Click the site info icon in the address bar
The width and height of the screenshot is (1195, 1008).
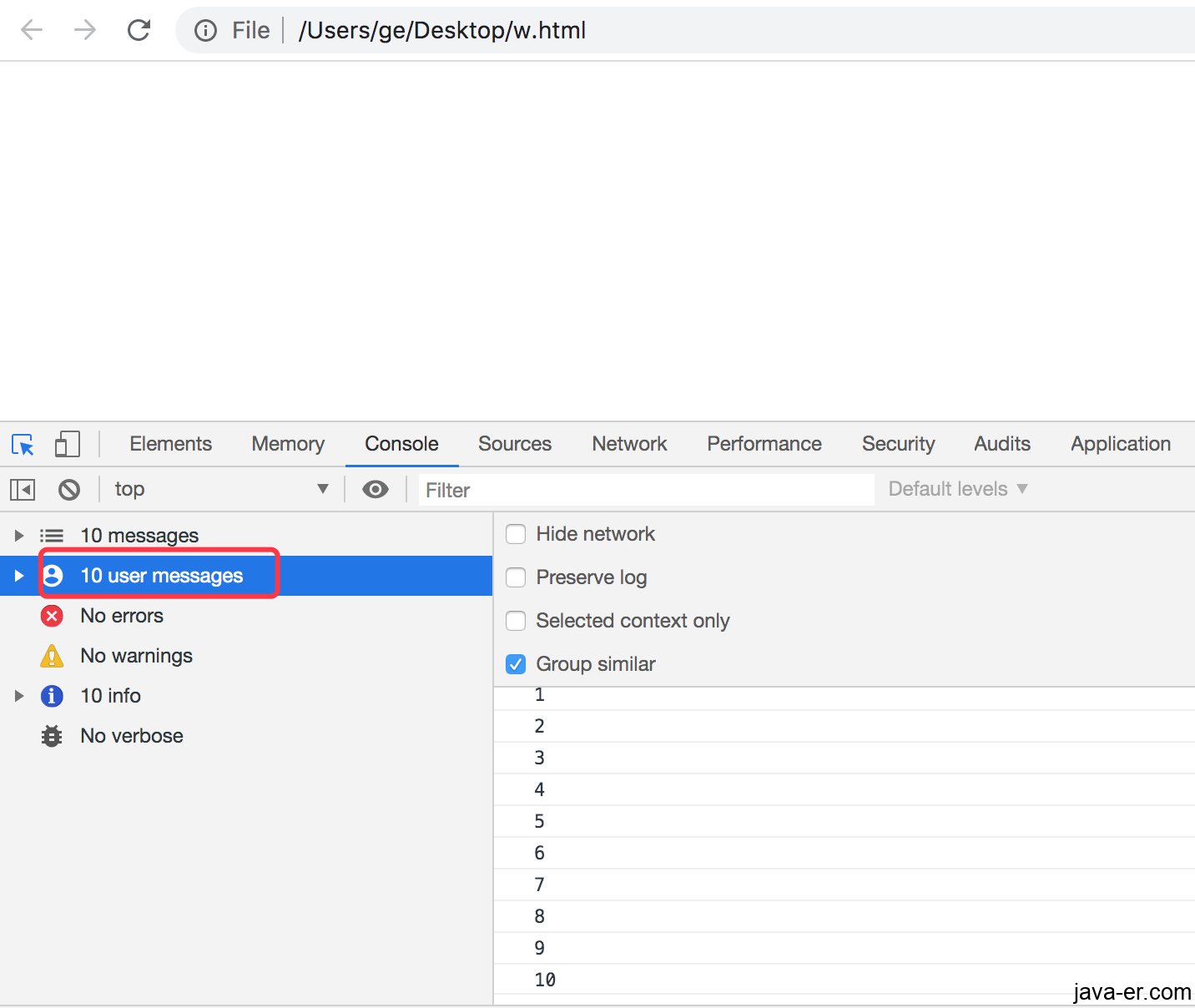click(x=205, y=31)
